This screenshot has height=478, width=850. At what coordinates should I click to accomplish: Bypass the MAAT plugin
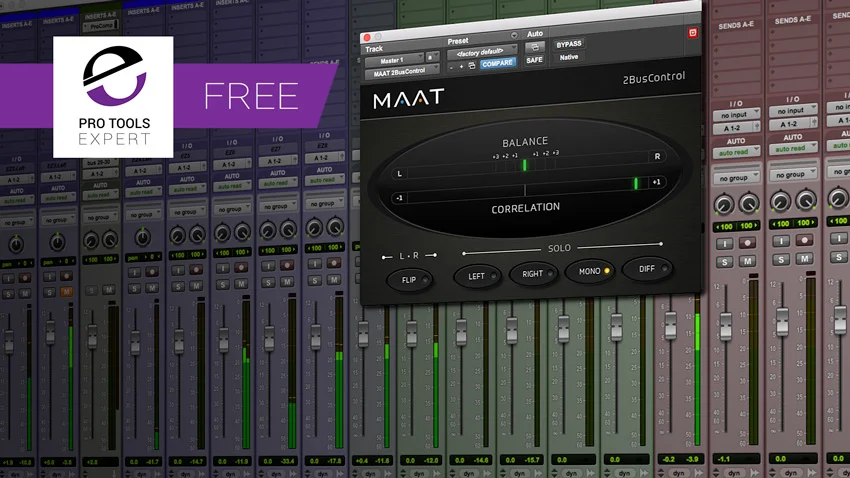[x=569, y=44]
